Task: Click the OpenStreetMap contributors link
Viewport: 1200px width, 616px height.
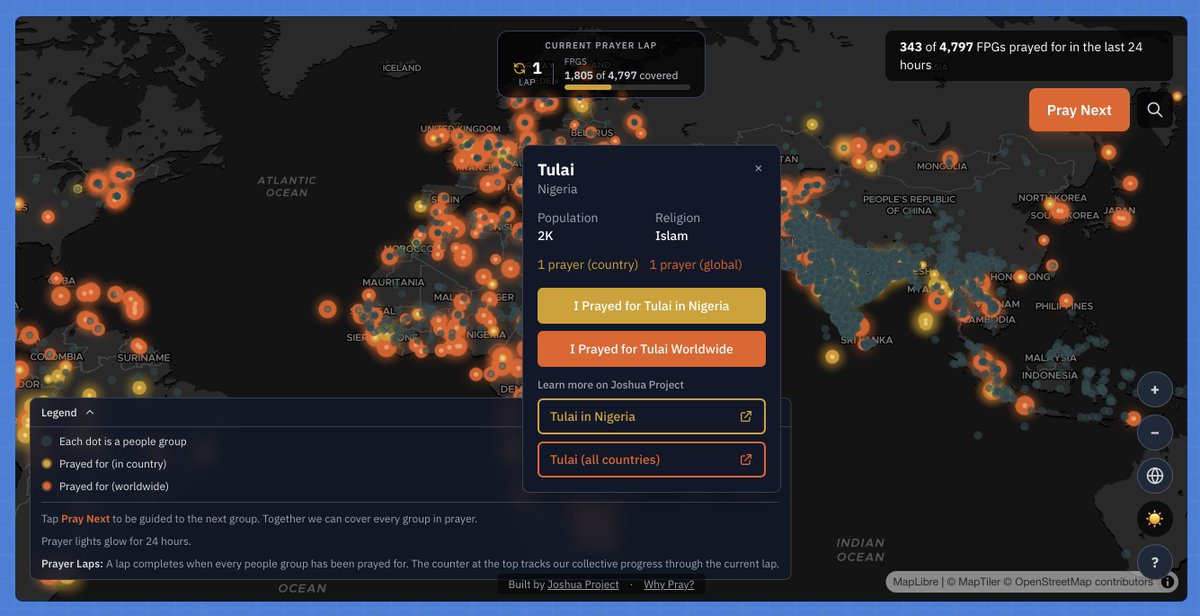Action: pyautogui.click(x=1086, y=582)
